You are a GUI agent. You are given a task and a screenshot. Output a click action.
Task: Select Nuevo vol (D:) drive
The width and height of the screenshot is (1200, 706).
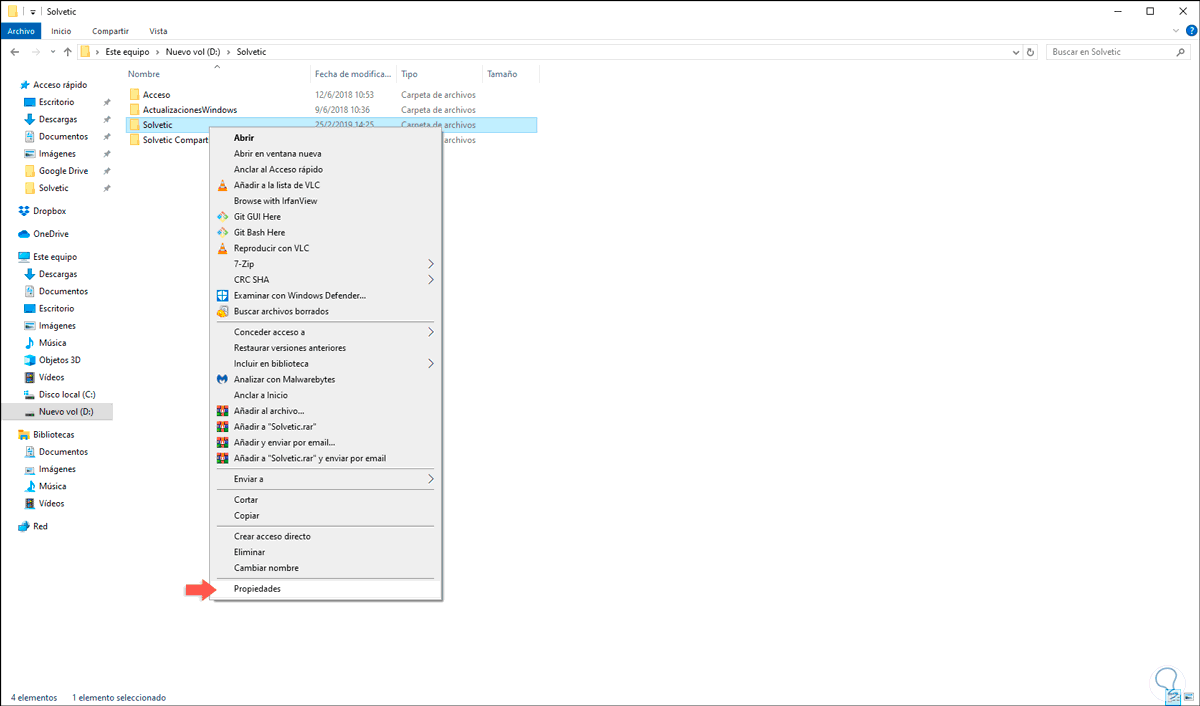click(66, 412)
